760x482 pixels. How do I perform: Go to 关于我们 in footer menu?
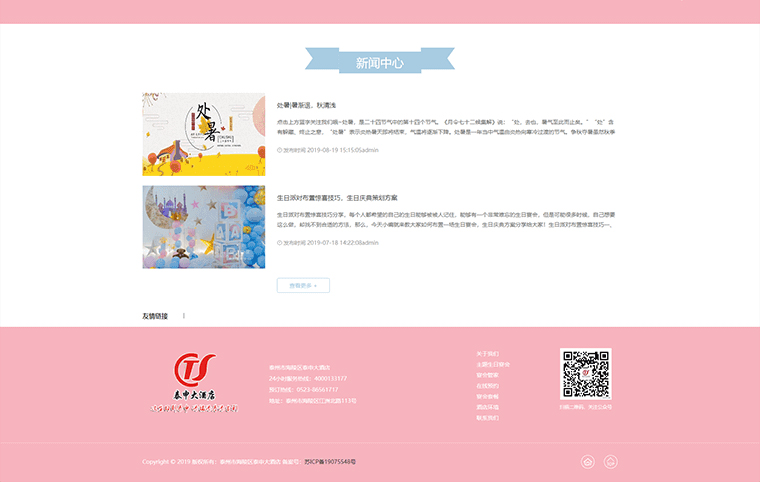(488, 354)
